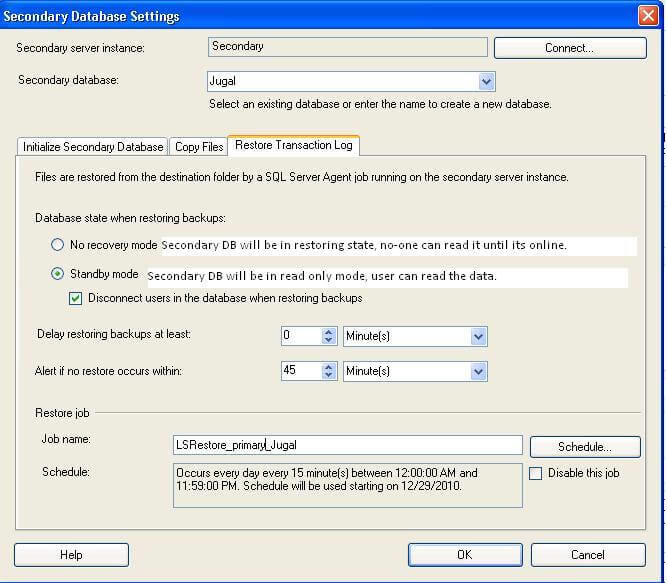The image size is (667, 583).
Task: Click the Connect... button
Action: [x=570, y=48]
